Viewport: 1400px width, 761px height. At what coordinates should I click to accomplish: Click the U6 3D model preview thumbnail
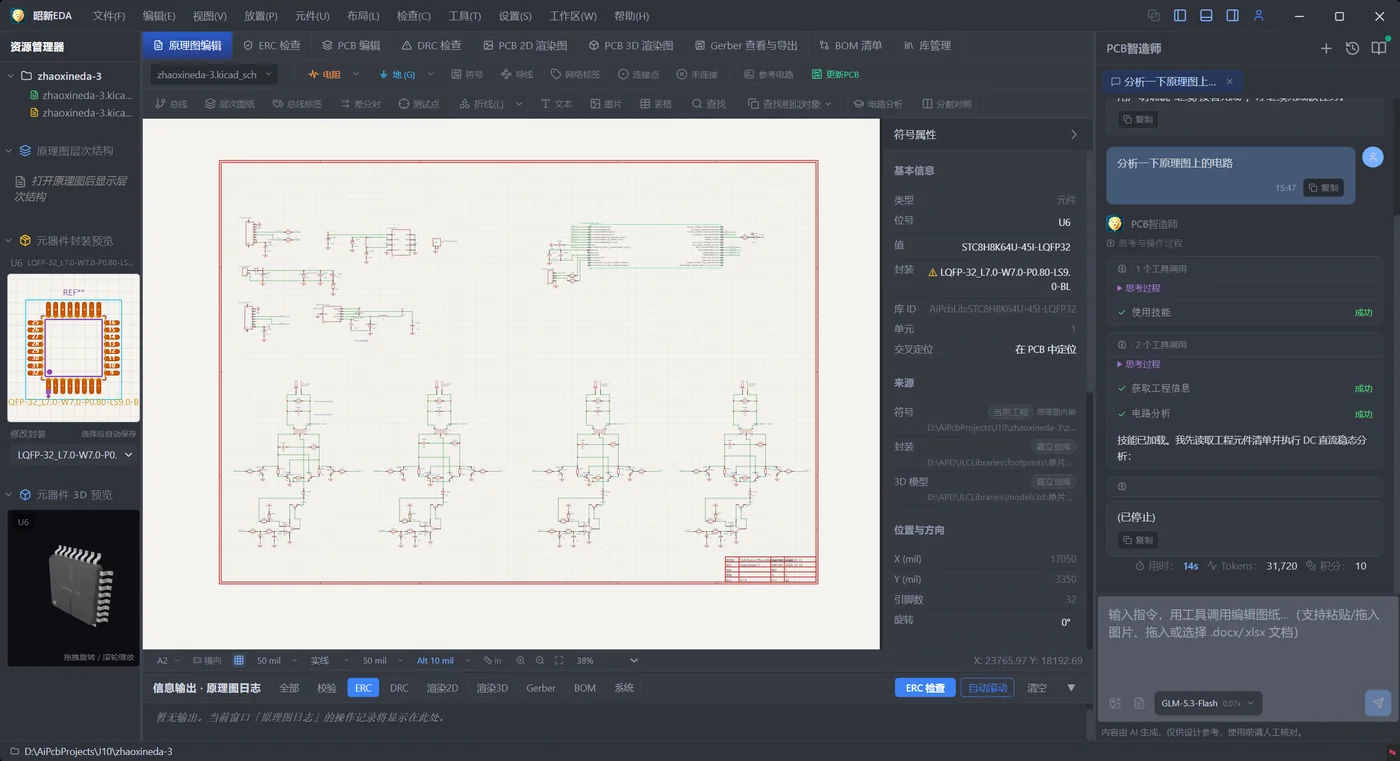click(74, 588)
